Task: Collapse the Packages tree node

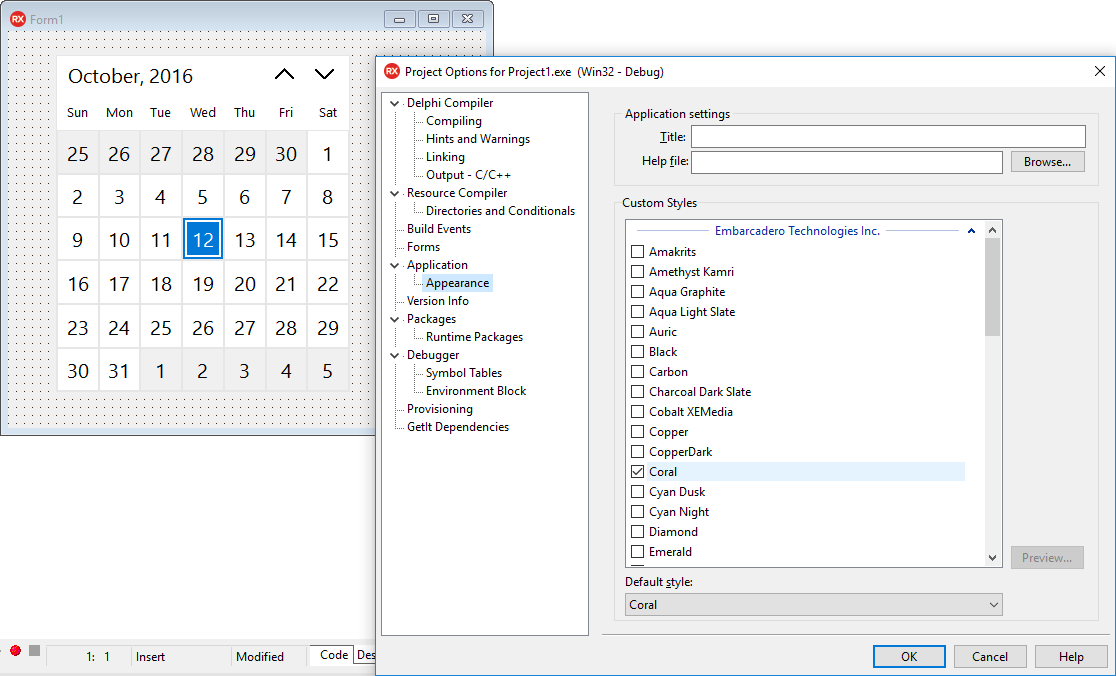Action: [395, 319]
